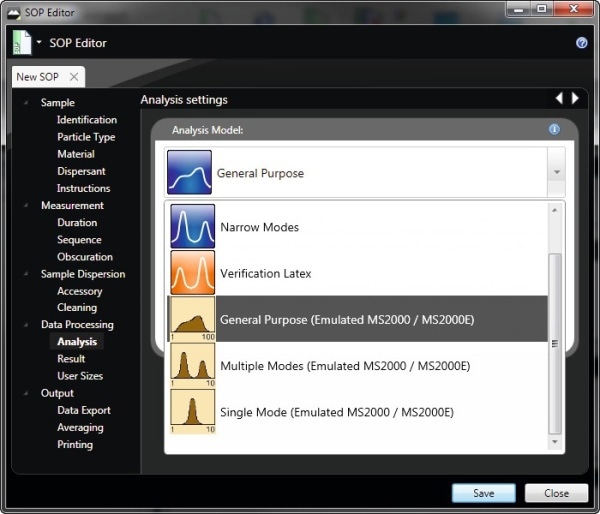Click the dropdown list scroll down arrow
The width and height of the screenshot is (600, 514).
pos(554,442)
